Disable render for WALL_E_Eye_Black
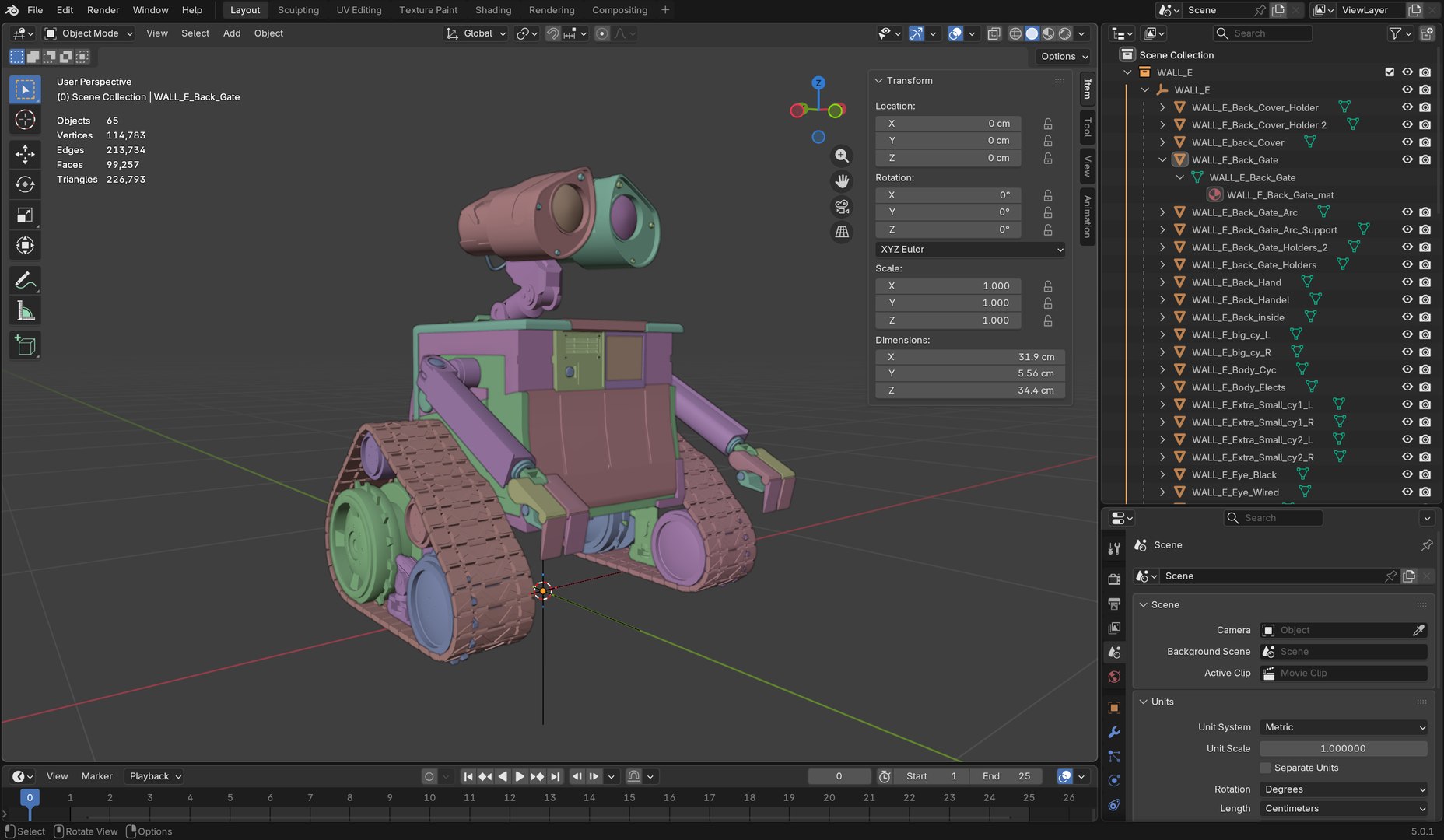 pyautogui.click(x=1425, y=474)
